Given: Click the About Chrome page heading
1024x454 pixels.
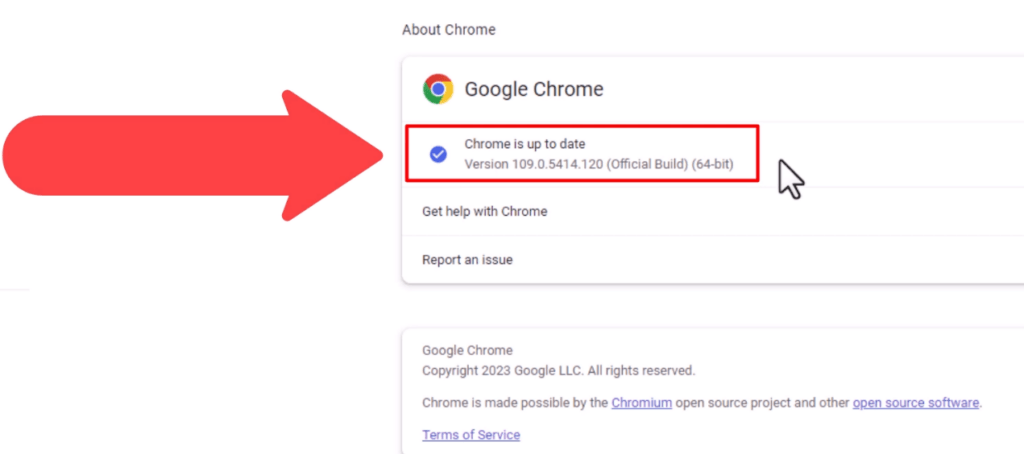Looking at the screenshot, I should coord(449,30).
